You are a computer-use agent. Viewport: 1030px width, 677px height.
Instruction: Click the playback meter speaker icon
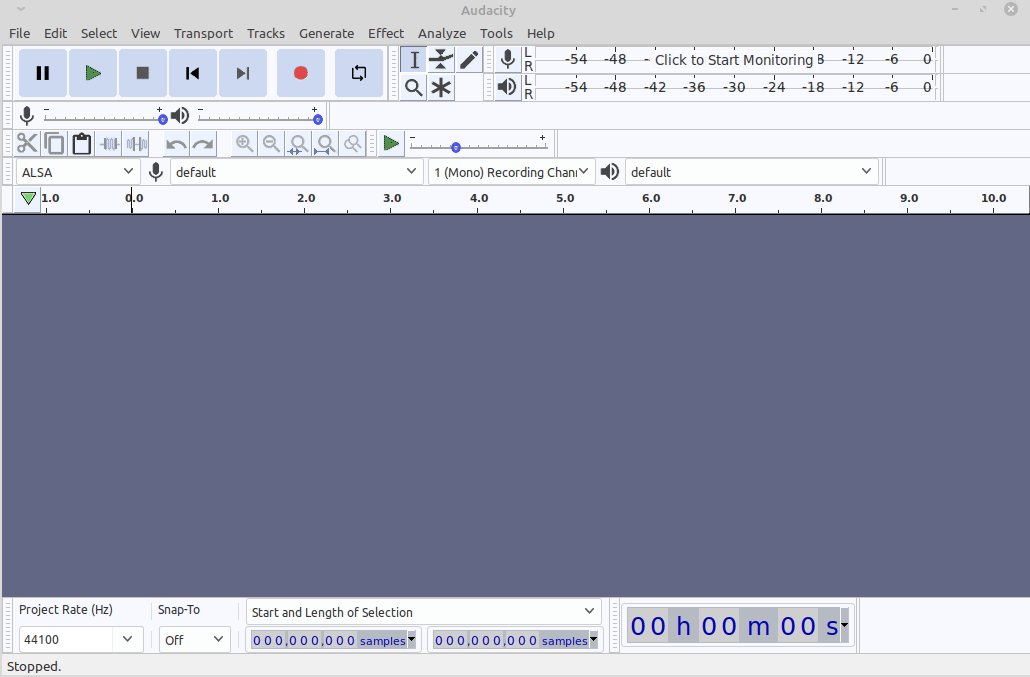pyautogui.click(x=507, y=87)
